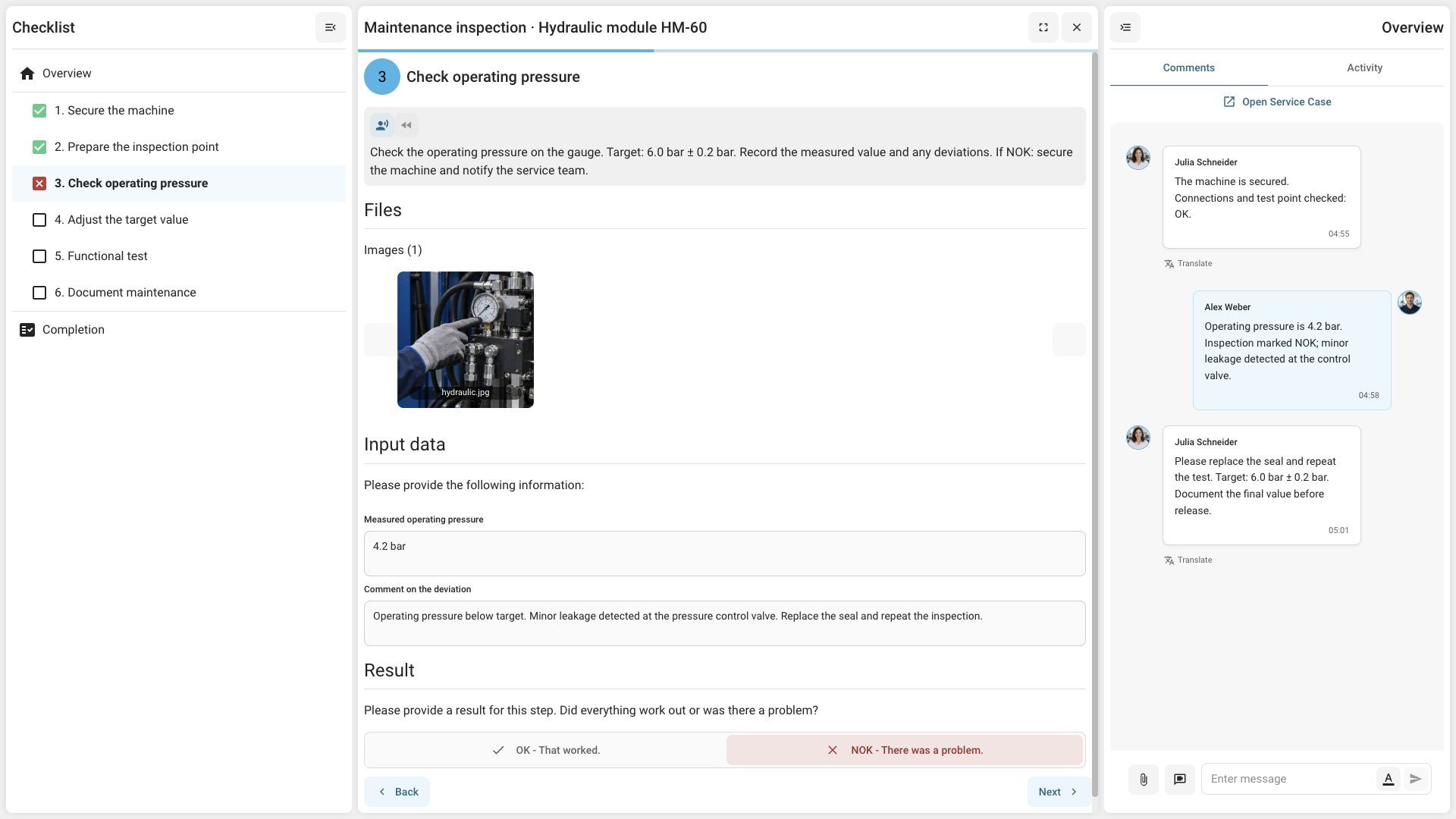Click the Overview home icon in the checklist
This screenshot has width=1456, height=819.
click(x=27, y=74)
